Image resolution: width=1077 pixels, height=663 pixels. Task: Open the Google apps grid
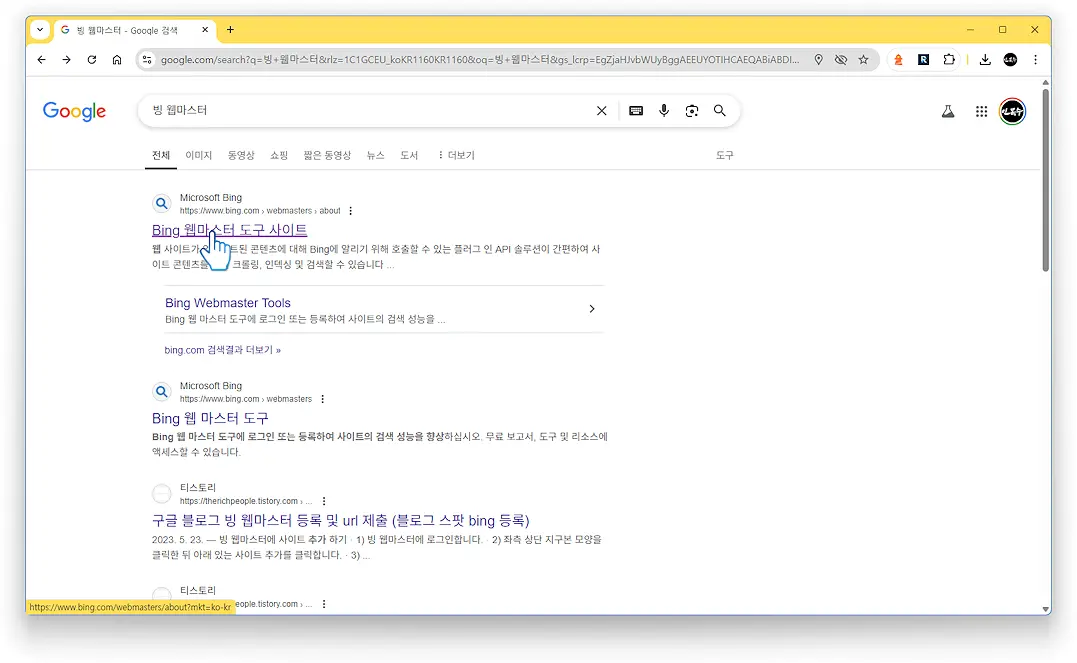[x=982, y=111]
